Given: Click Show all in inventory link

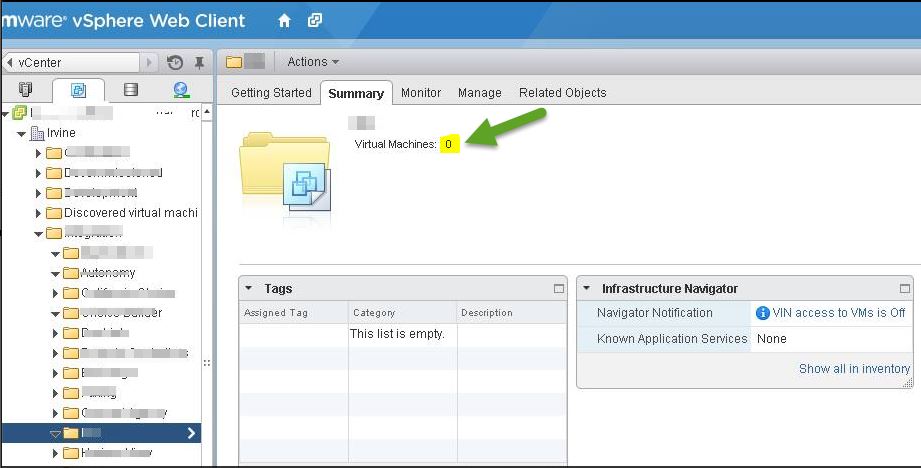Looking at the screenshot, I should pos(854,369).
